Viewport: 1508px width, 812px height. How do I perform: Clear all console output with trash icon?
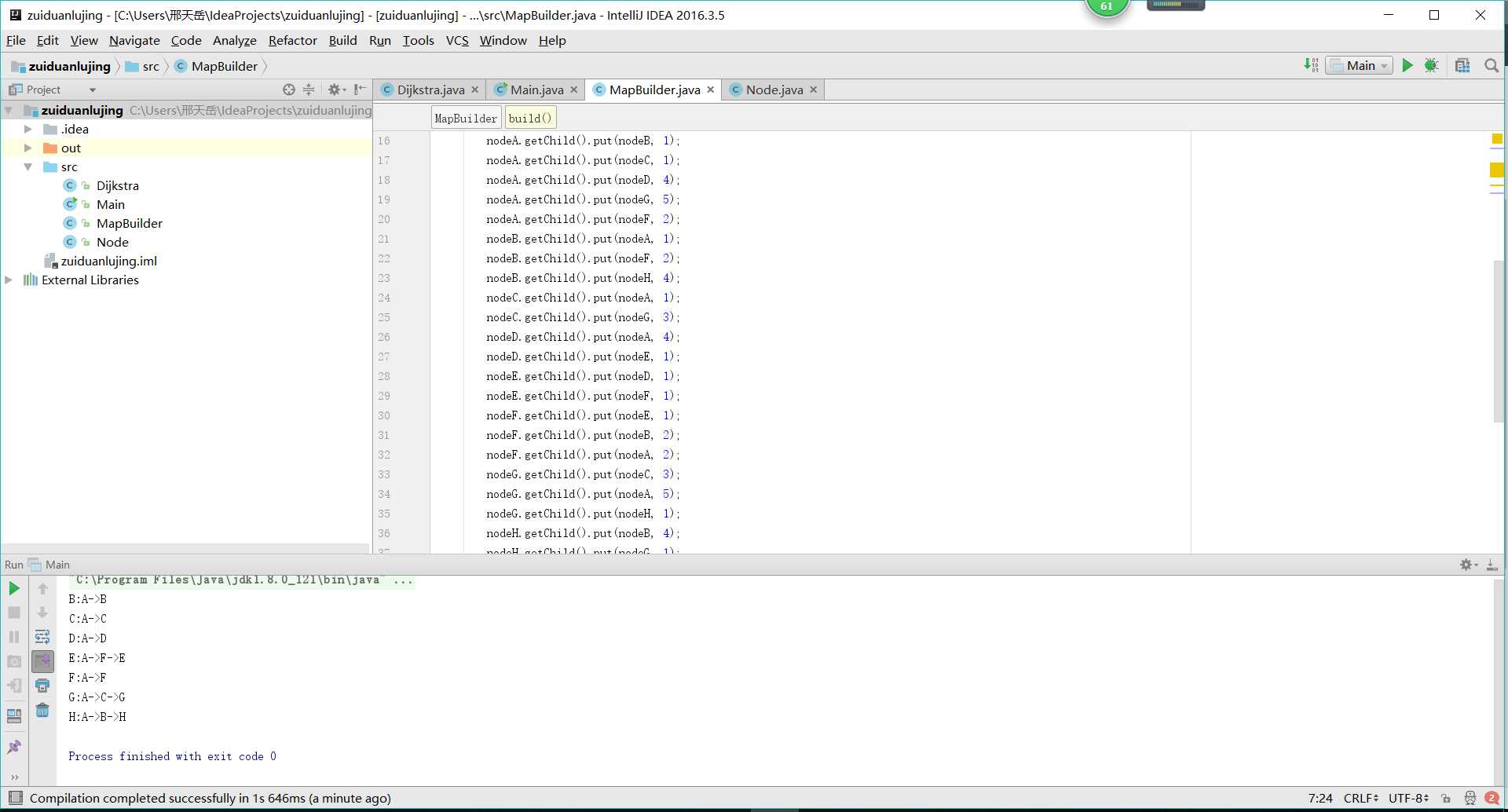pyautogui.click(x=42, y=710)
